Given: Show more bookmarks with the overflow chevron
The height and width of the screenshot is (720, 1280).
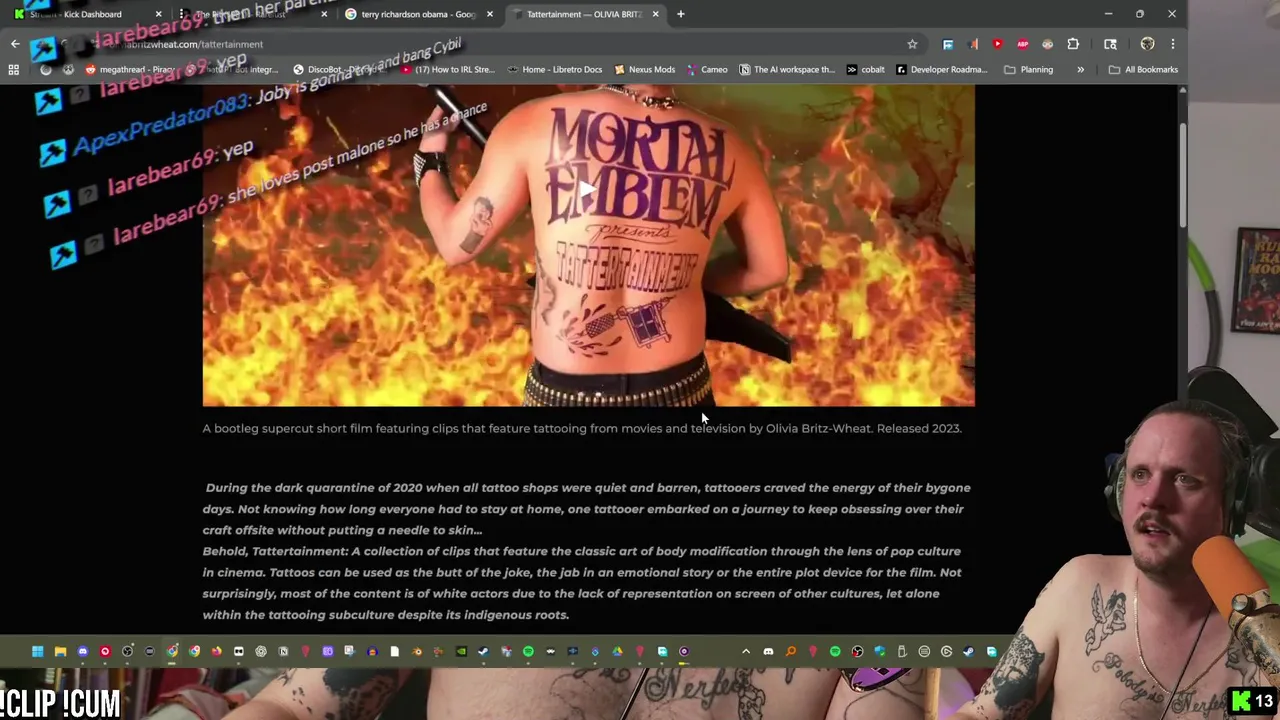Looking at the screenshot, I should 1080,70.
